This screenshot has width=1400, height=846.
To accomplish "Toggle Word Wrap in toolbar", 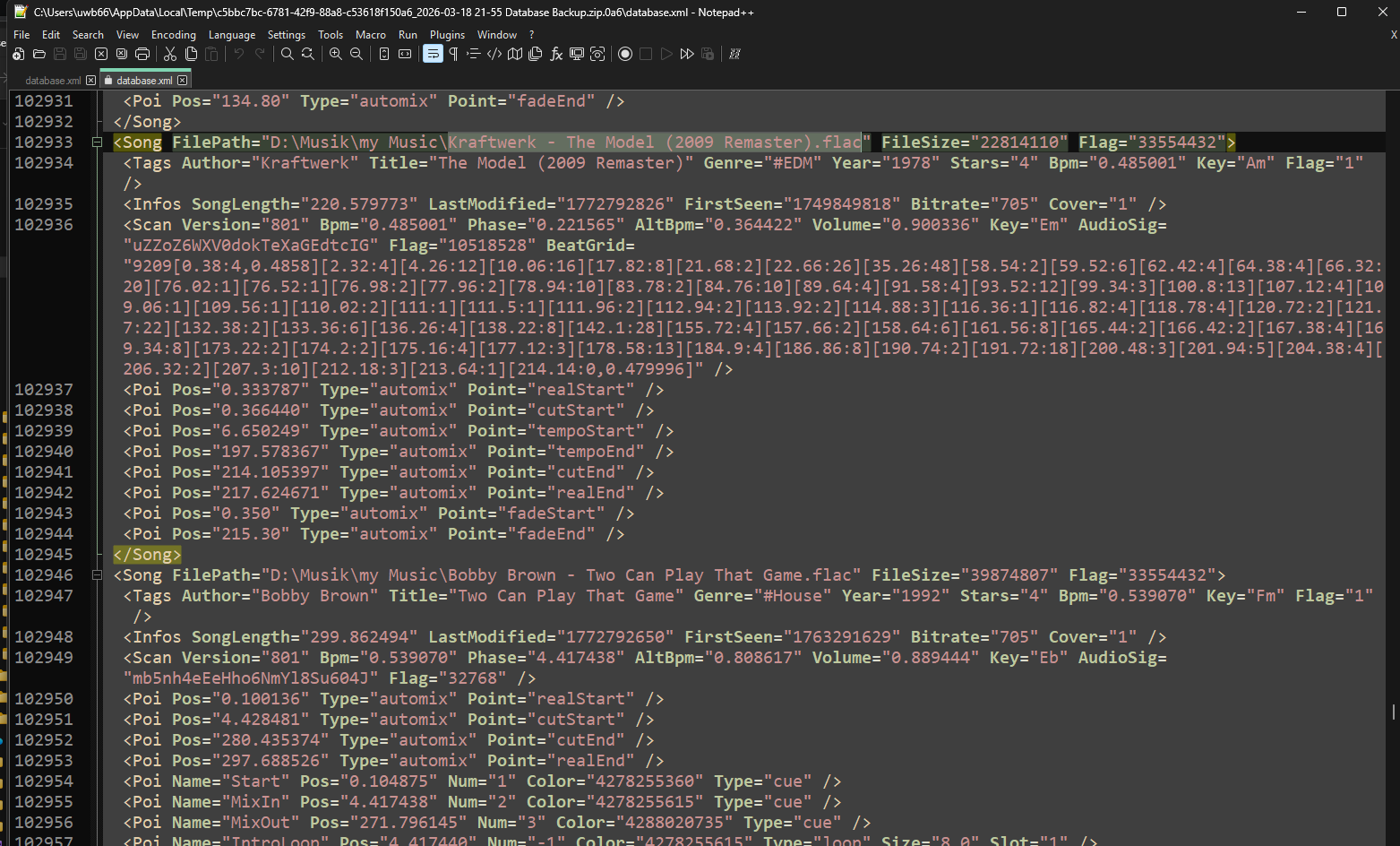I will click(x=433, y=54).
